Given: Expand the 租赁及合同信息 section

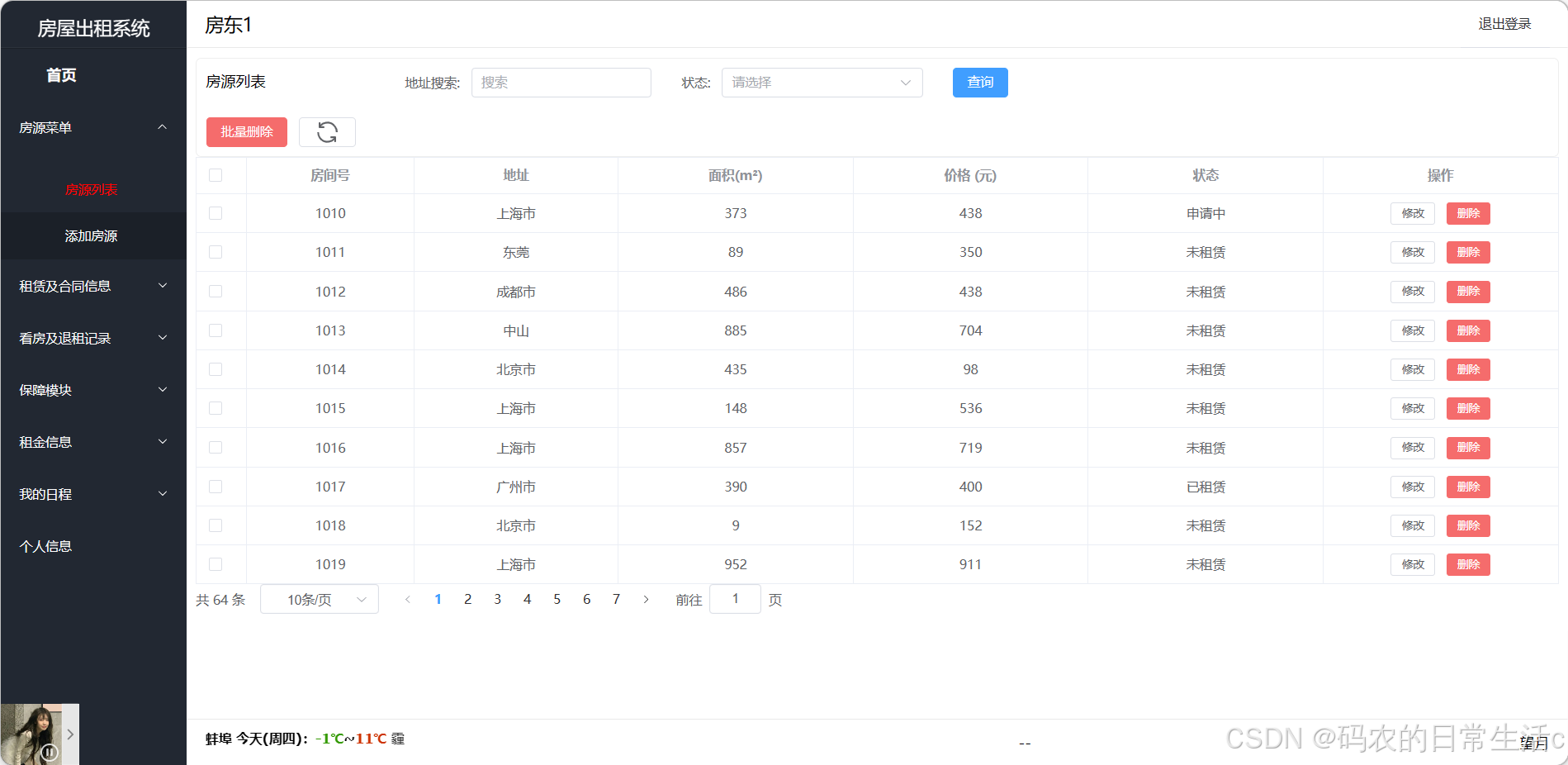Looking at the screenshot, I should (91, 286).
